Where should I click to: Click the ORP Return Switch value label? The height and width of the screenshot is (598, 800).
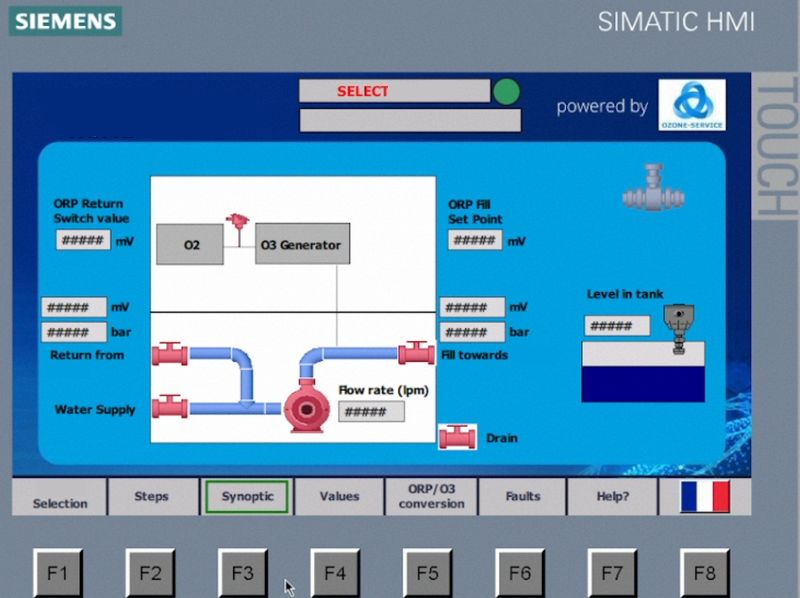(91, 211)
